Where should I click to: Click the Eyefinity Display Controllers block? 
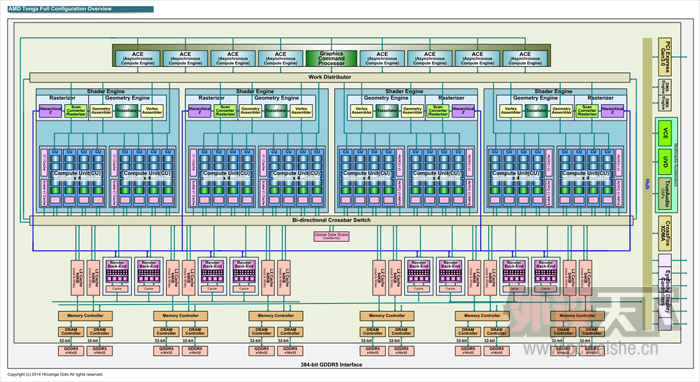665,292
